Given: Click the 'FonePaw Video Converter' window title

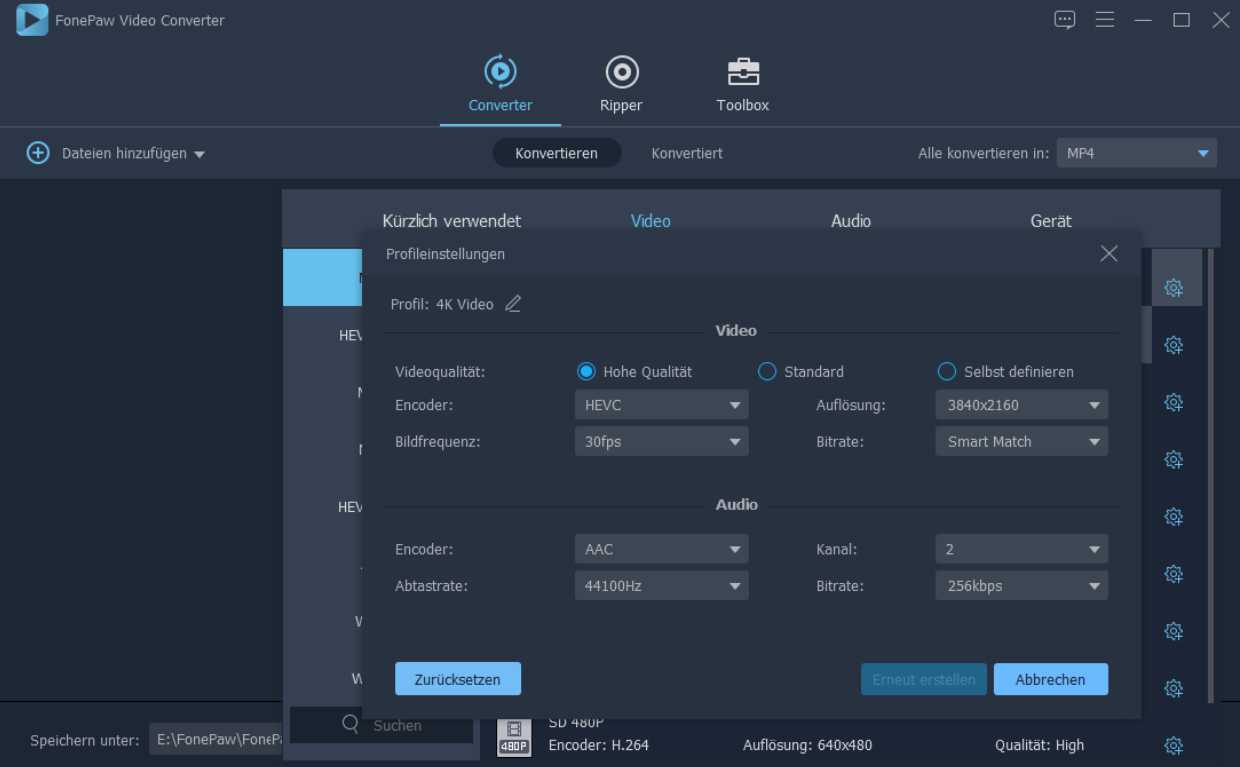Looking at the screenshot, I should point(140,20).
